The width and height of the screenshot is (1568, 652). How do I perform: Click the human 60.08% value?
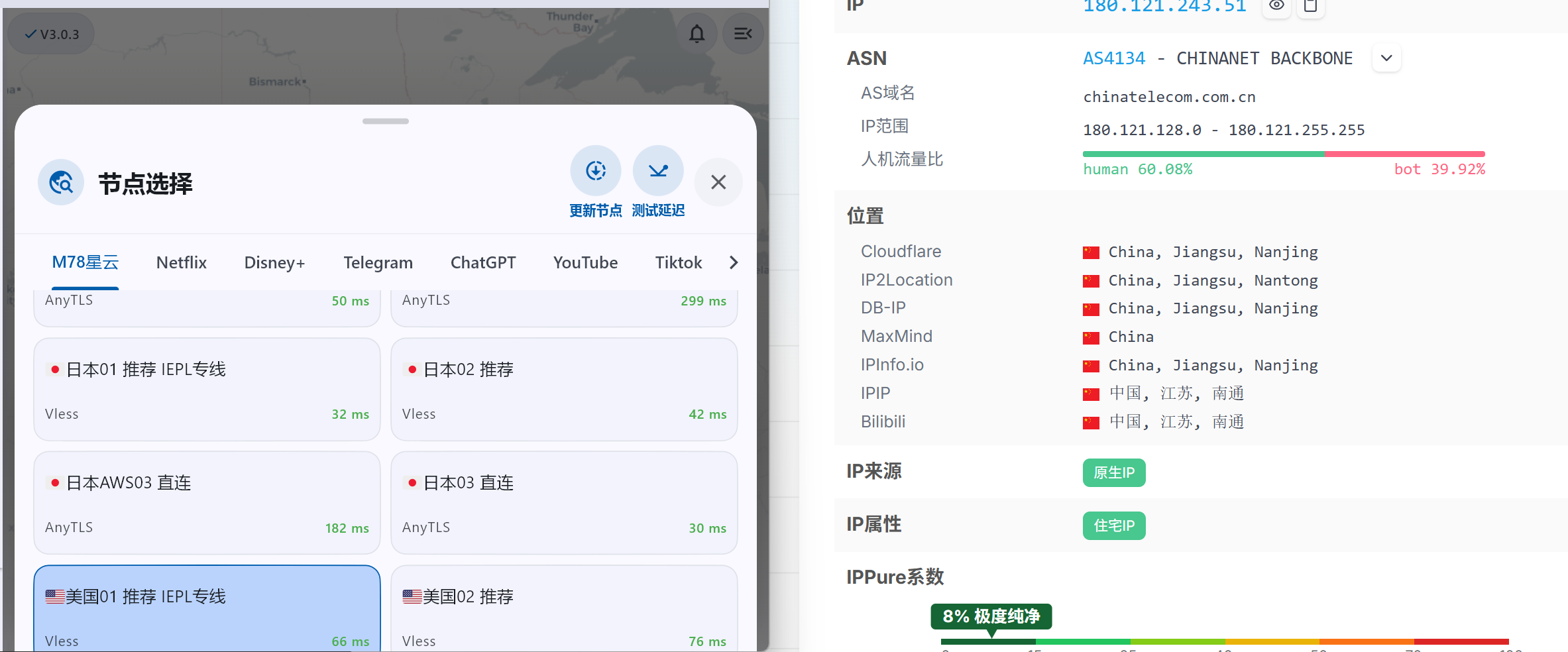click(1138, 170)
